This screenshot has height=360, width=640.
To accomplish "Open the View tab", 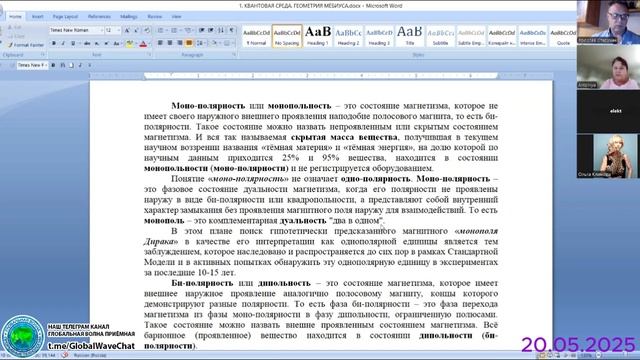I will pos(176,17).
